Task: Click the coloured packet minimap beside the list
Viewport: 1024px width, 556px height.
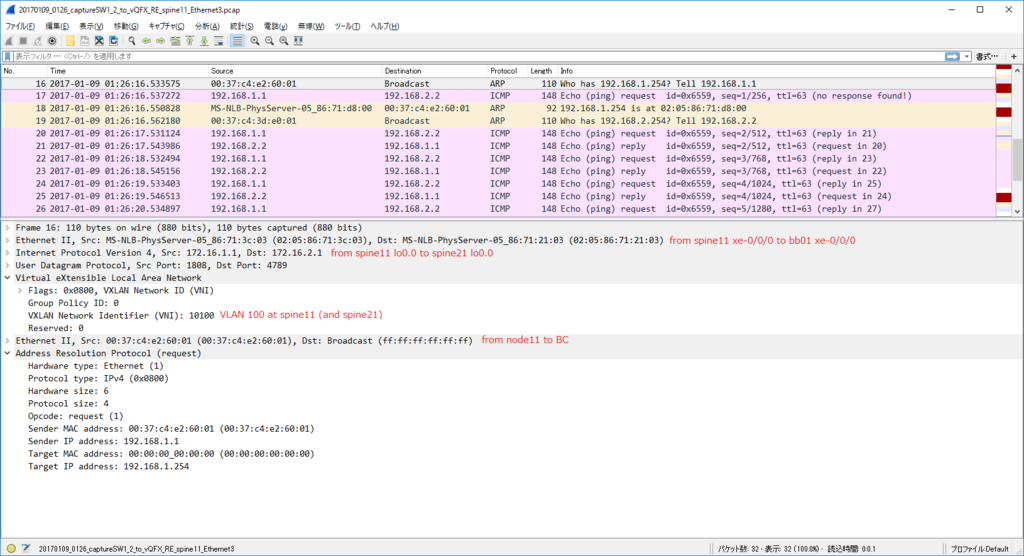Action: click(1003, 140)
